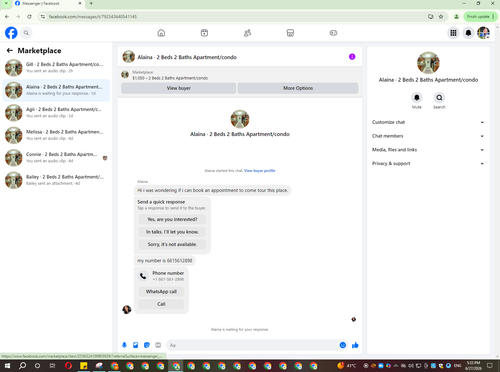Open the Video tab icon
The image size is (500, 372).
204,33
